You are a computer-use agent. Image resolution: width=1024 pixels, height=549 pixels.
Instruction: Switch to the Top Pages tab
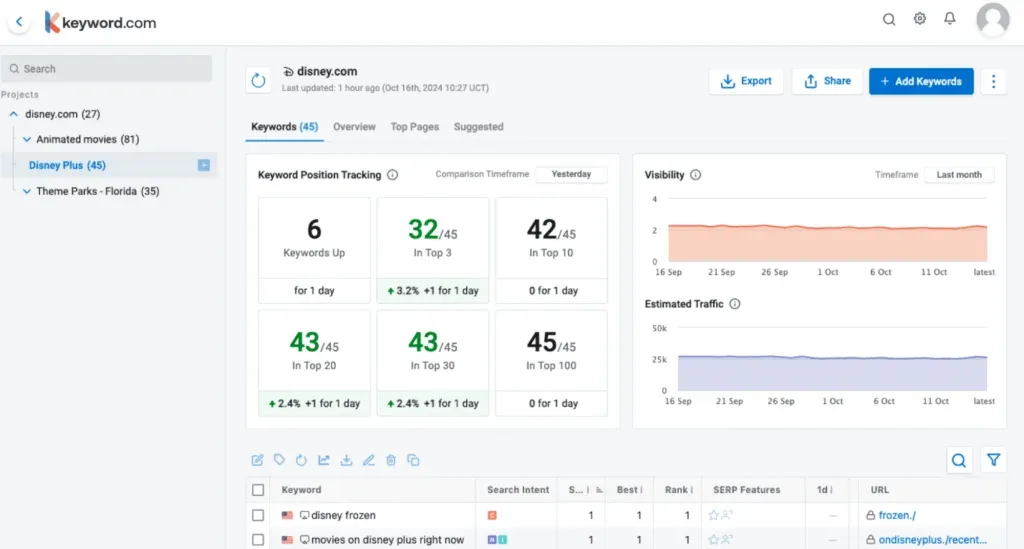tap(415, 127)
